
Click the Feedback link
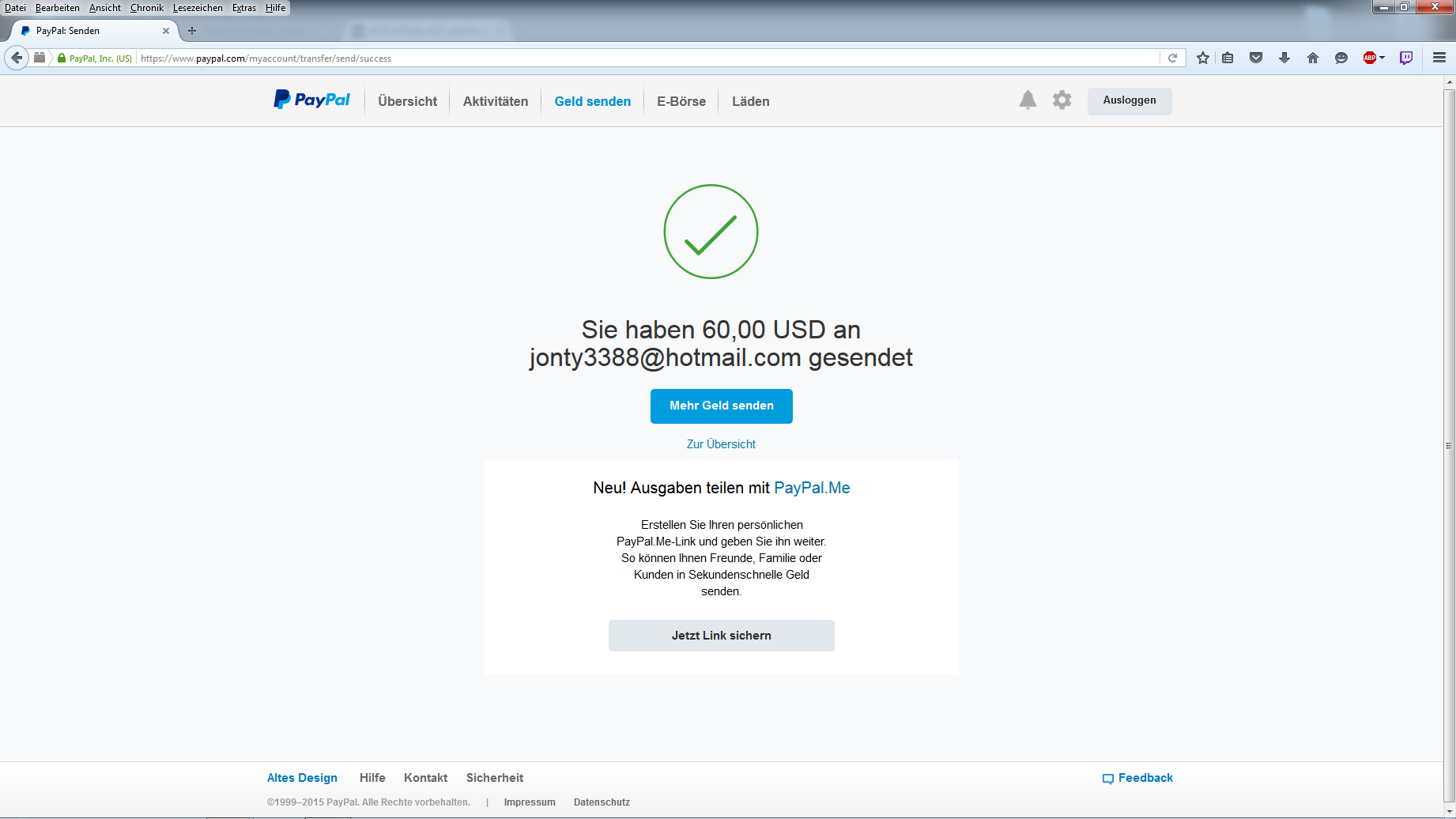tap(1137, 778)
